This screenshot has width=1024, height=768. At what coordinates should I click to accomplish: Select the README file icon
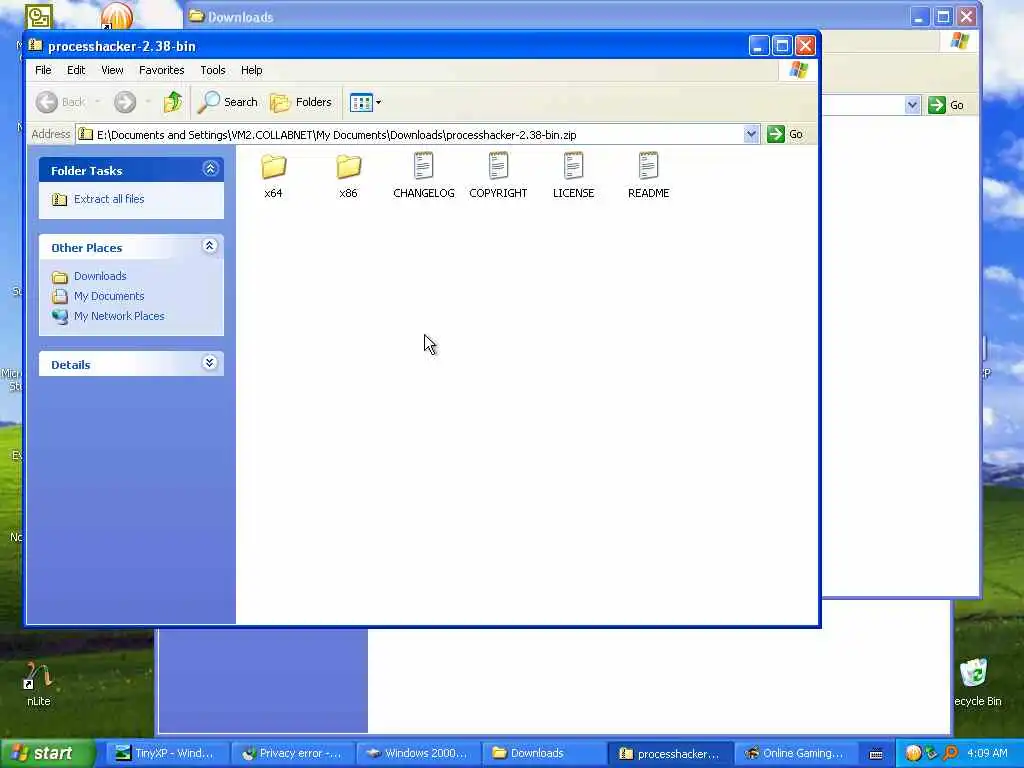pyautogui.click(x=648, y=167)
